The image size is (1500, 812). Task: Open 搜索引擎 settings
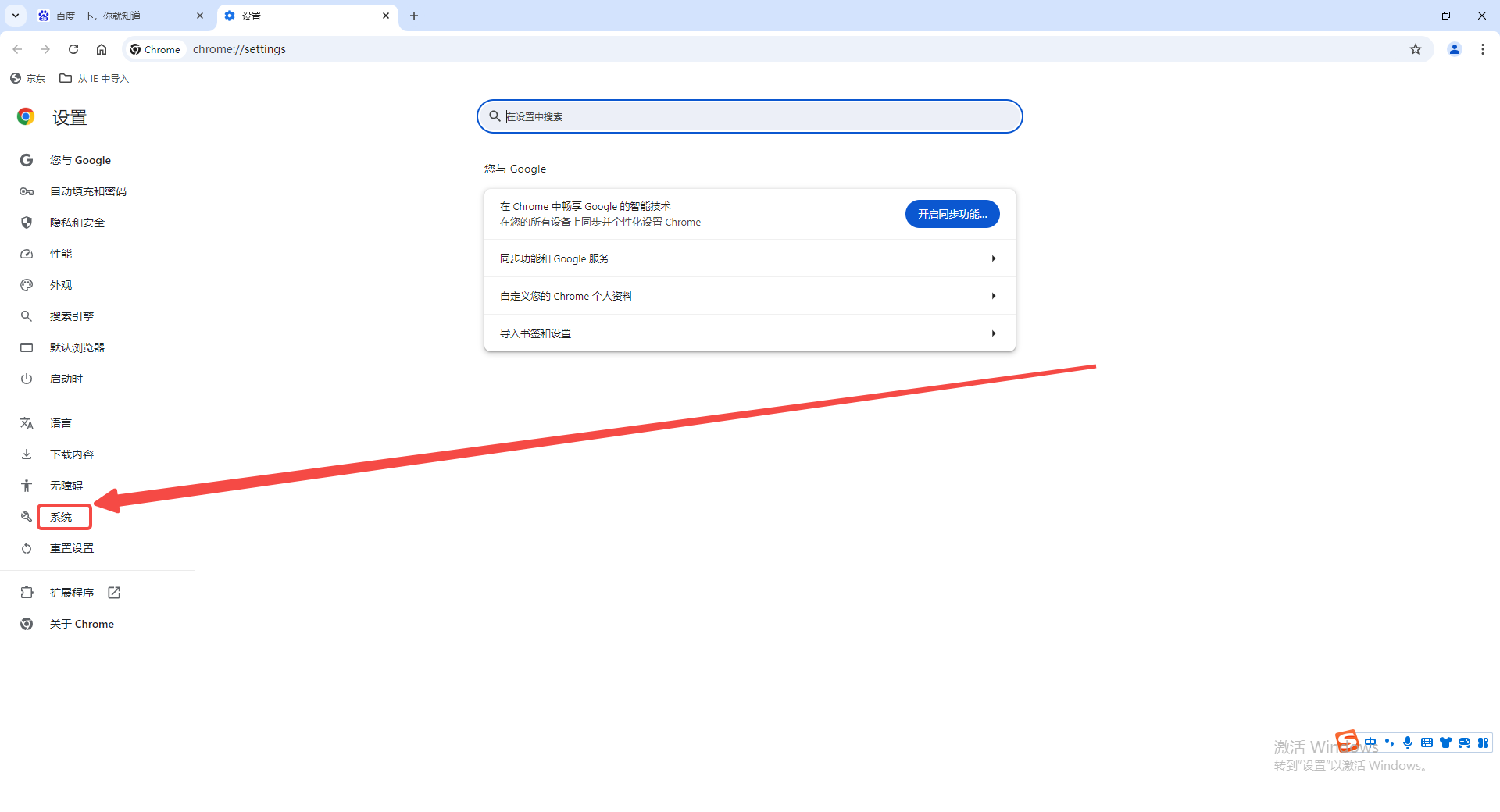pos(72,316)
